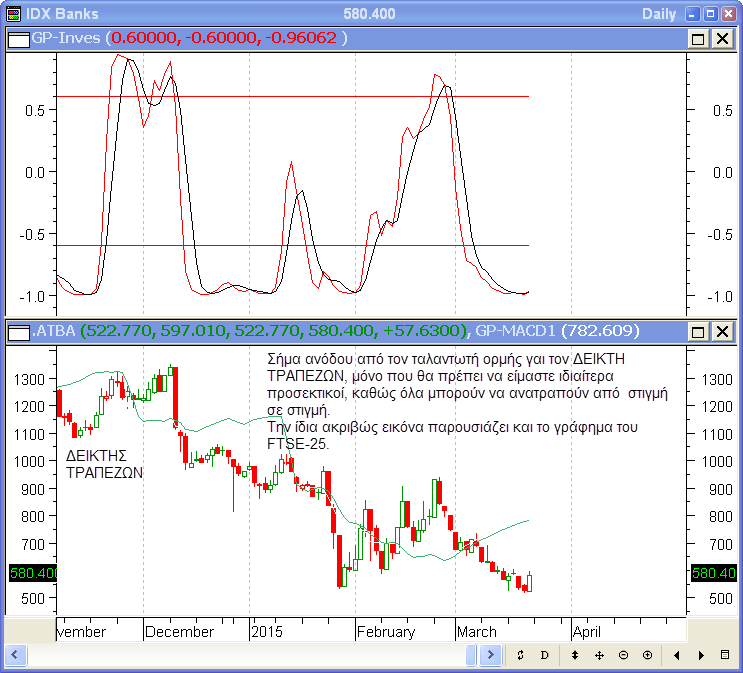Image resolution: width=743 pixels, height=673 pixels.
Task: Click the 'ΔΕΙΚΤΗΣ ΤΡΑΠΕΖΩΝ' chart label
Action: point(104,464)
